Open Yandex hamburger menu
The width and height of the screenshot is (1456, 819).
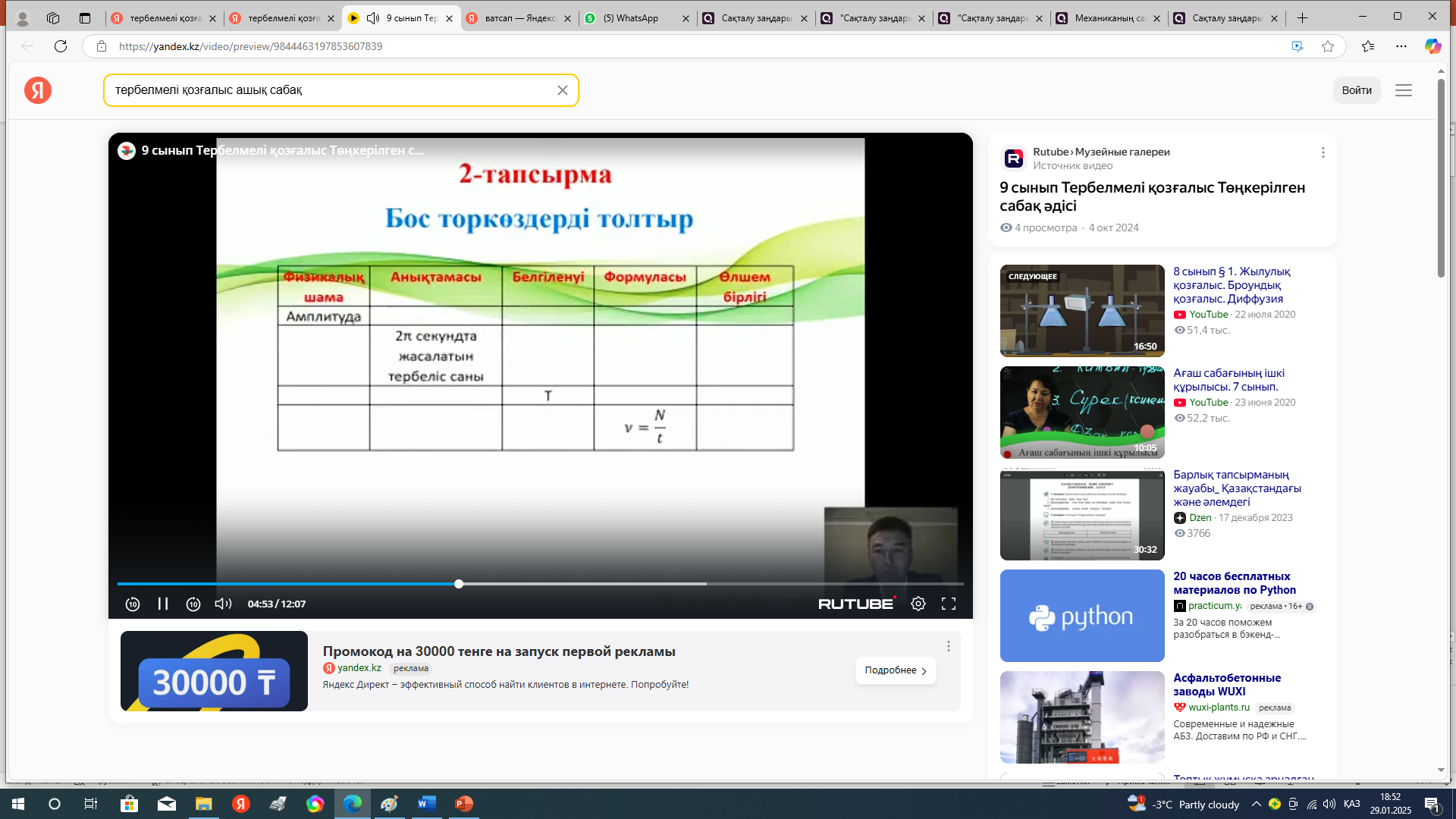1403,90
